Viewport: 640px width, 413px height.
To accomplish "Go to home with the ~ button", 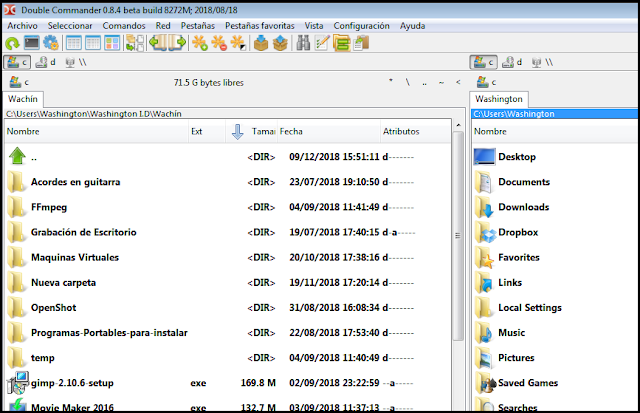I will coord(441,82).
